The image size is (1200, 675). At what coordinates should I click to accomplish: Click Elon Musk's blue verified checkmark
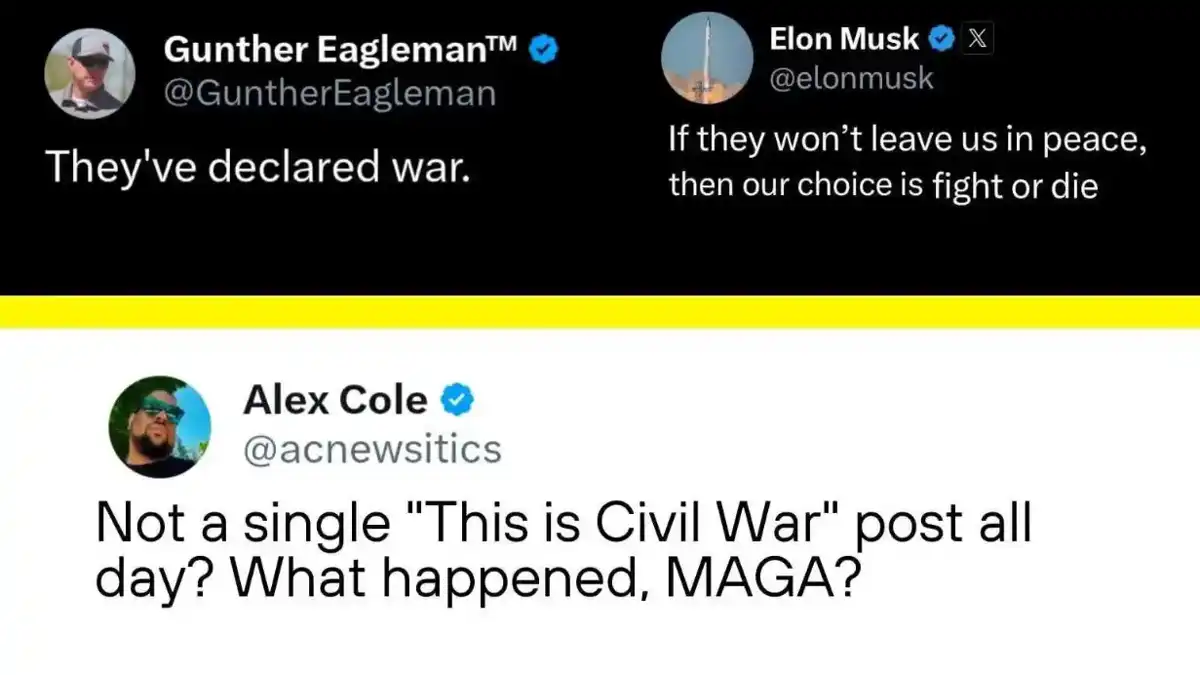click(940, 39)
